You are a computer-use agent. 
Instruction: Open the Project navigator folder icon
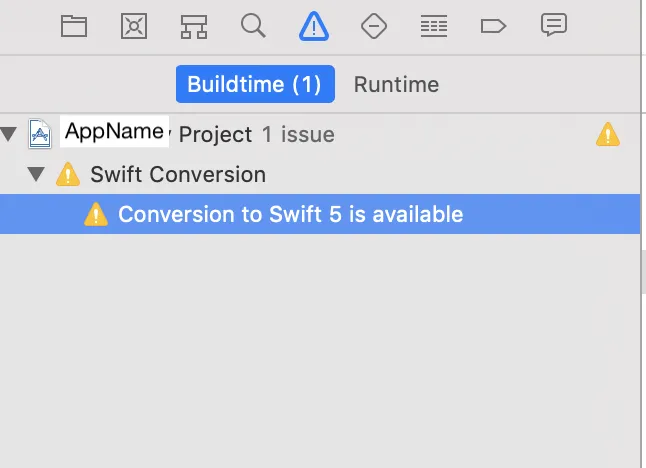coord(74,26)
